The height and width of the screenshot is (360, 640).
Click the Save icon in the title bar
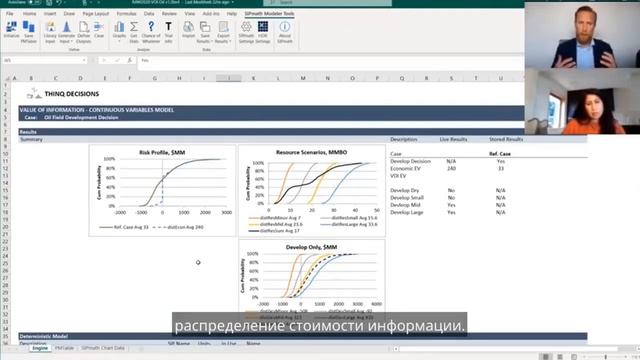(49, 2)
